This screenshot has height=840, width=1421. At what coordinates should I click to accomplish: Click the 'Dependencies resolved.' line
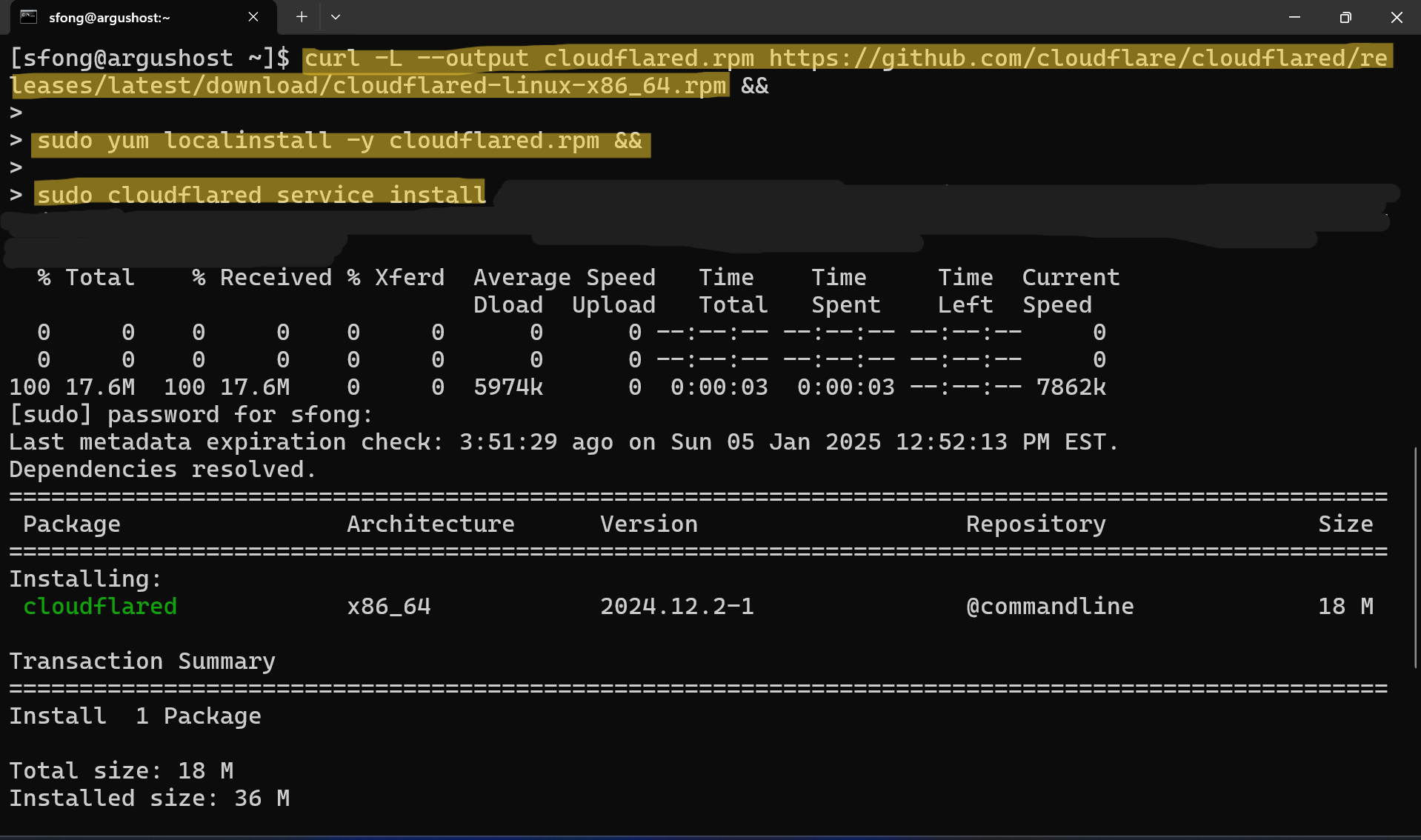(x=163, y=470)
